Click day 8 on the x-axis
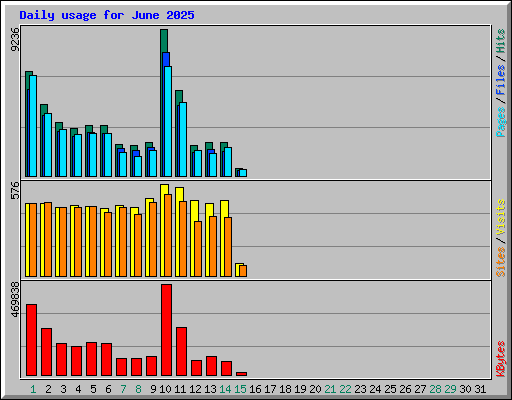The image size is (512, 400). coord(138,389)
